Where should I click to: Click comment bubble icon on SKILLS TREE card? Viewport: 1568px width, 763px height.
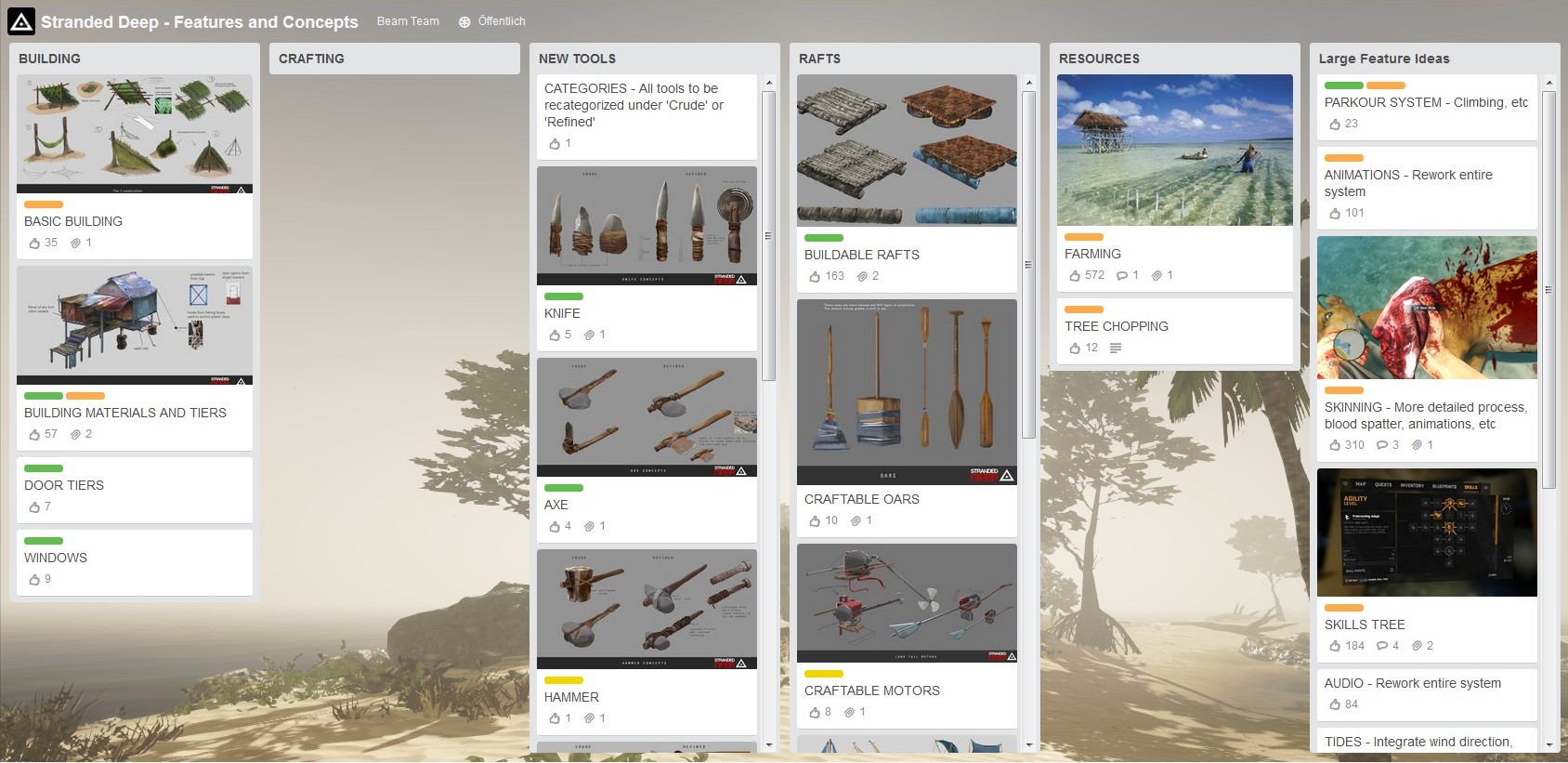[1382, 647]
